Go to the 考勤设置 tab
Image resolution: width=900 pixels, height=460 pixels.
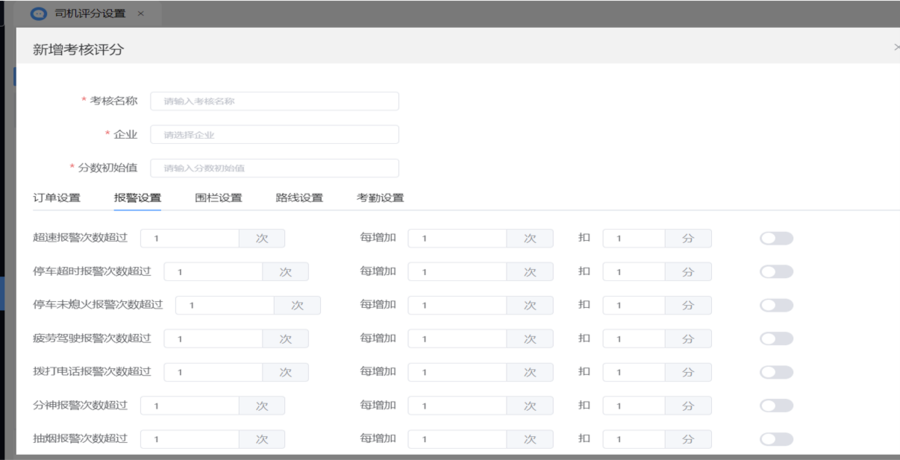380,198
